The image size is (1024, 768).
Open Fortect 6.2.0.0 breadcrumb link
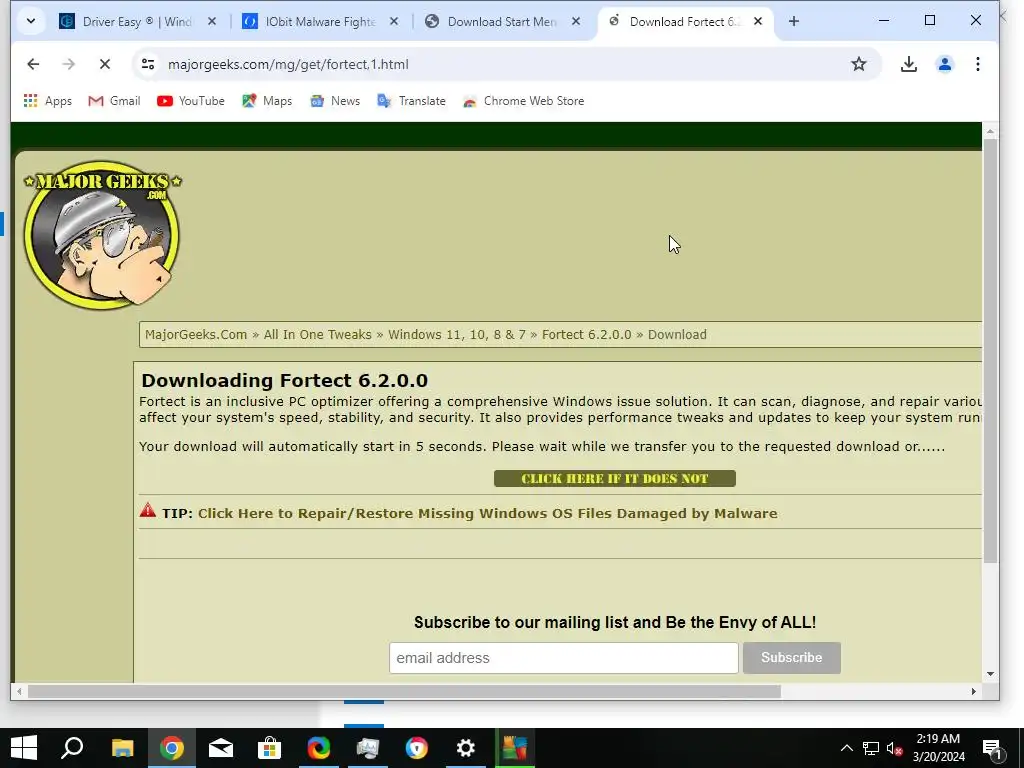[x=586, y=334]
